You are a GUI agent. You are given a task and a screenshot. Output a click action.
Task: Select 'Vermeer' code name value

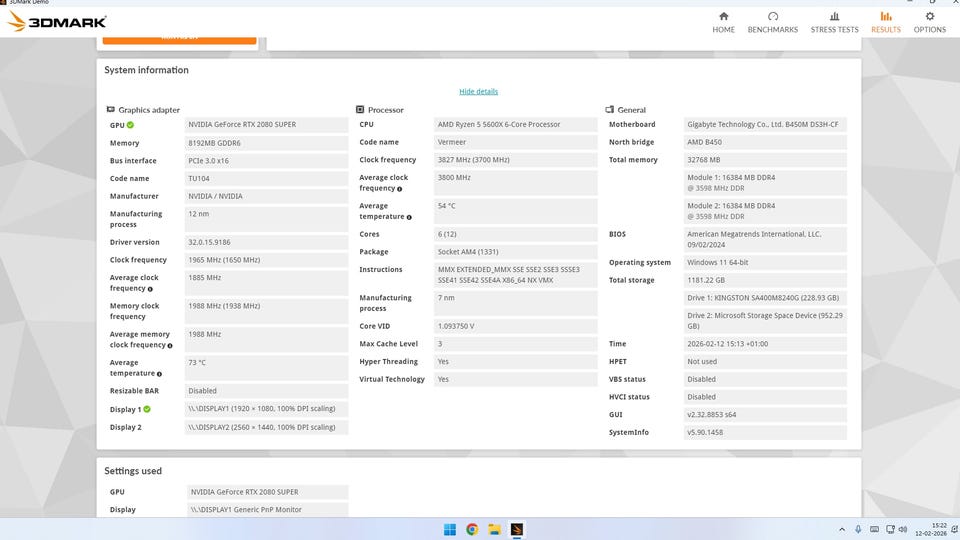click(x=516, y=142)
